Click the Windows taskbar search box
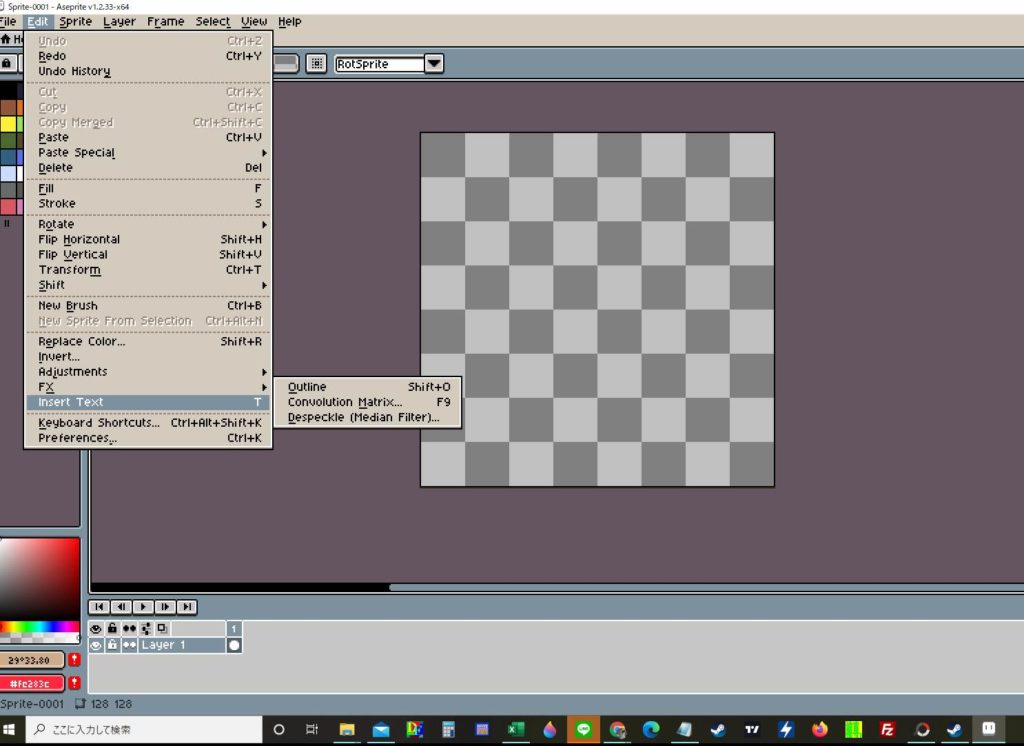This screenshot has width=1024, height=746. tap(140, 729)
